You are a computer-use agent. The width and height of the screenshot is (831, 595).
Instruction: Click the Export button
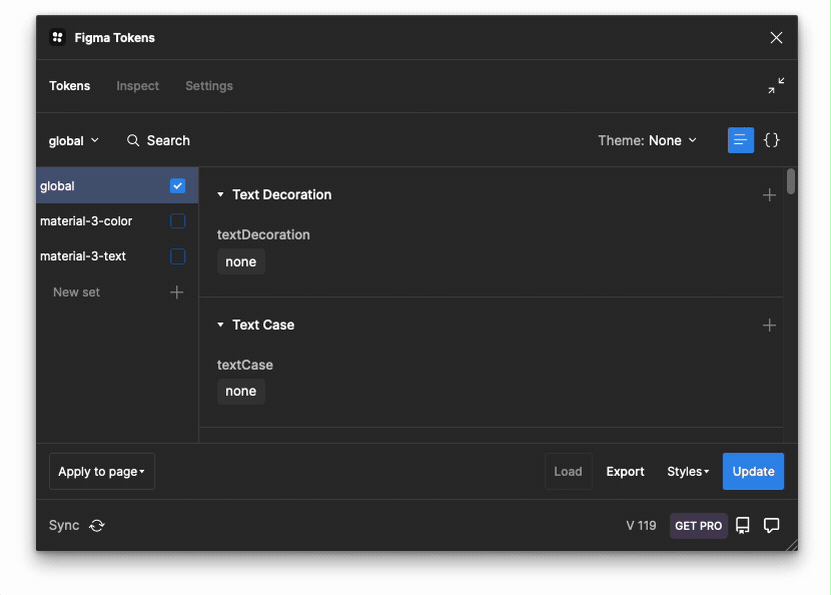(x=625, y=472)
